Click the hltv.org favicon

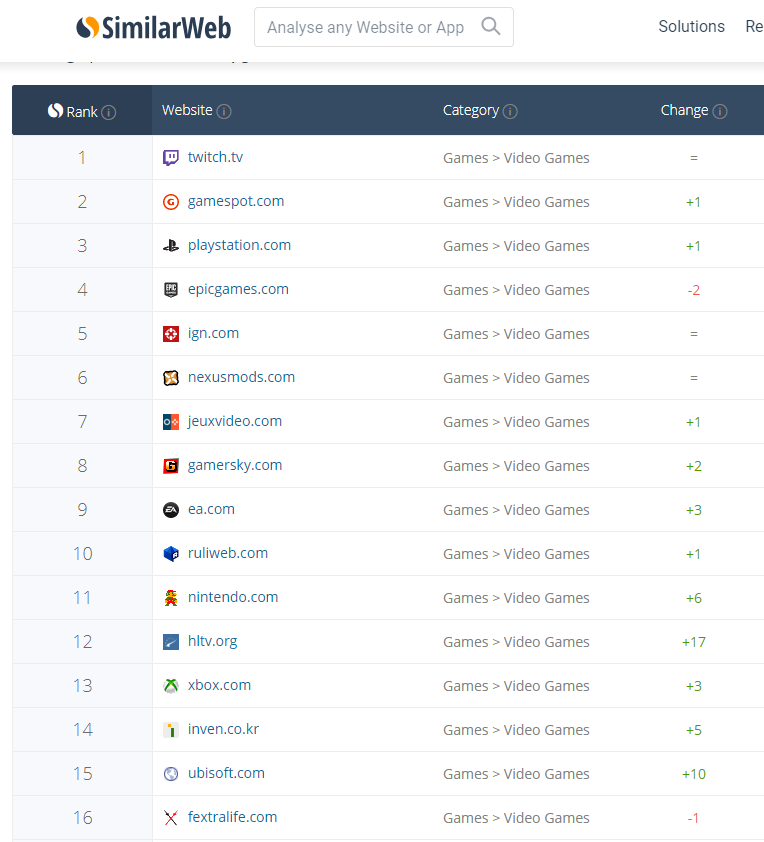(171, 642)
